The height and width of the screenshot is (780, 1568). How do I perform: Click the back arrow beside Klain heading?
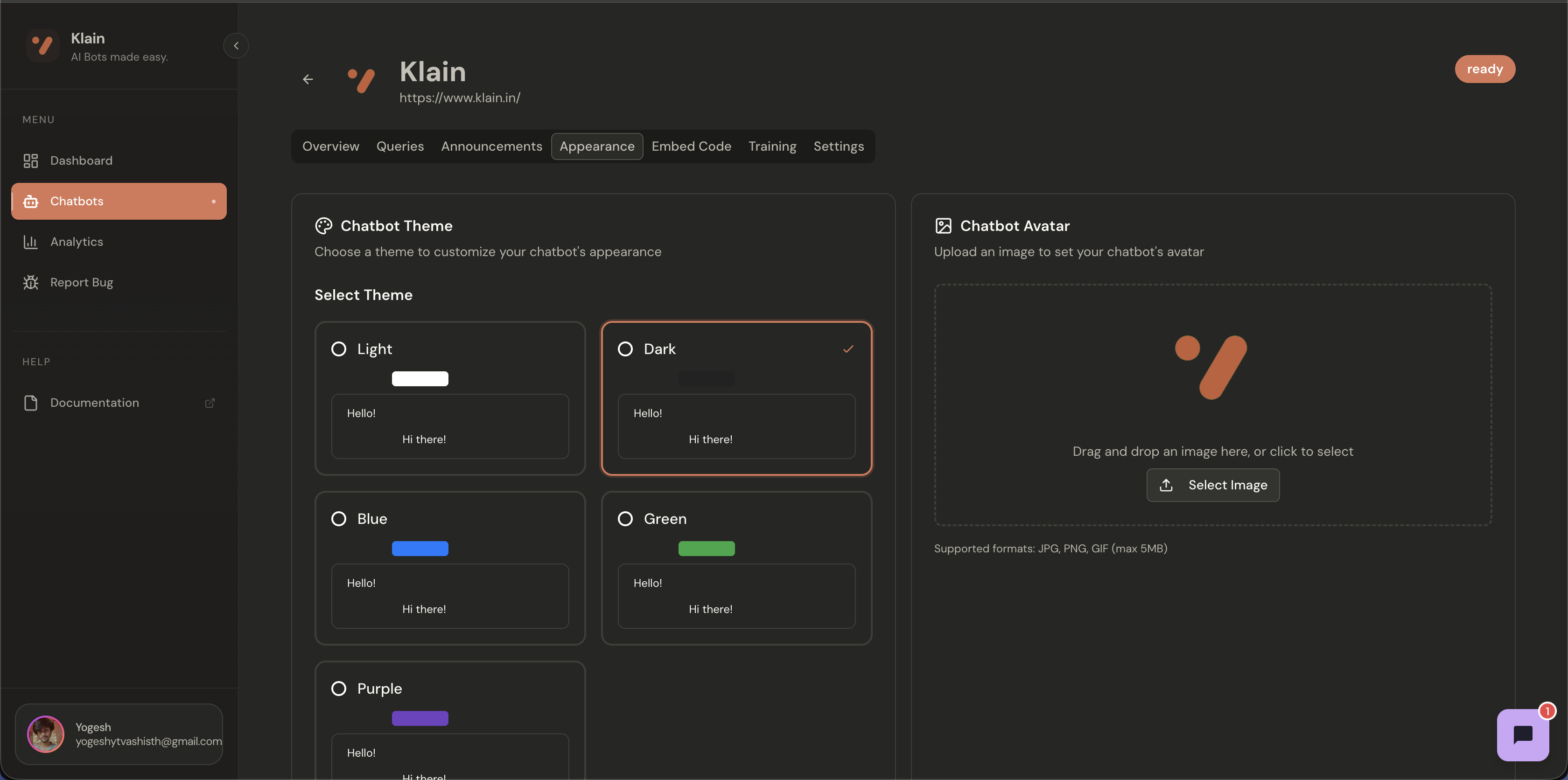pos(308,79)
